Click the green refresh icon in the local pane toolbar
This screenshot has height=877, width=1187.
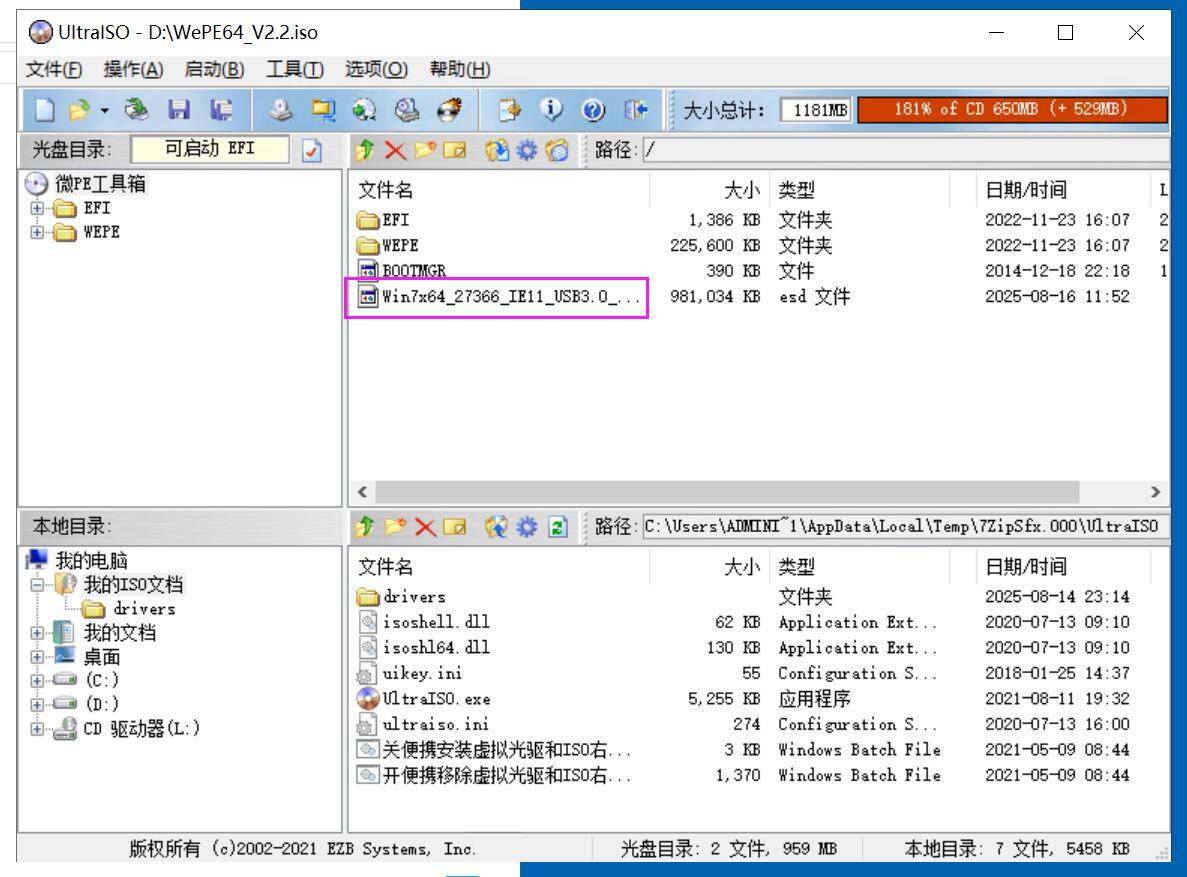558,526
